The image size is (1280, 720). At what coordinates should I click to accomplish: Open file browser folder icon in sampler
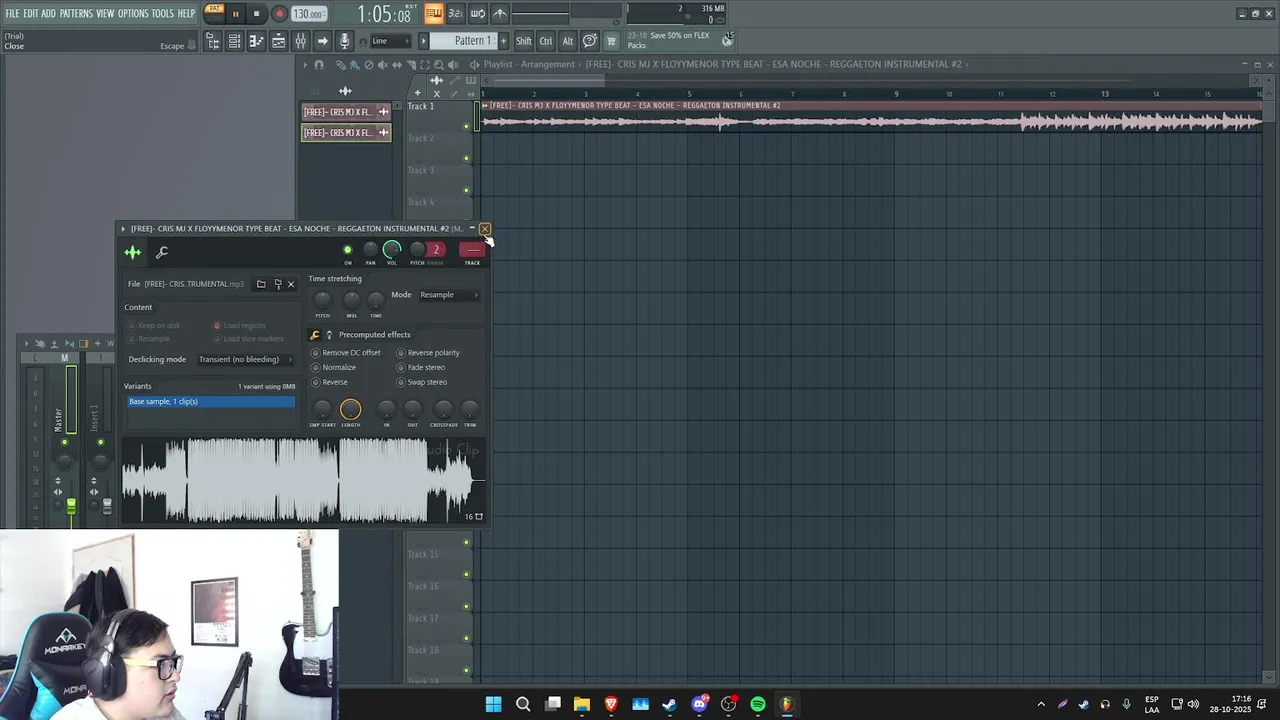pyautogui.click(x=261, y=284)
